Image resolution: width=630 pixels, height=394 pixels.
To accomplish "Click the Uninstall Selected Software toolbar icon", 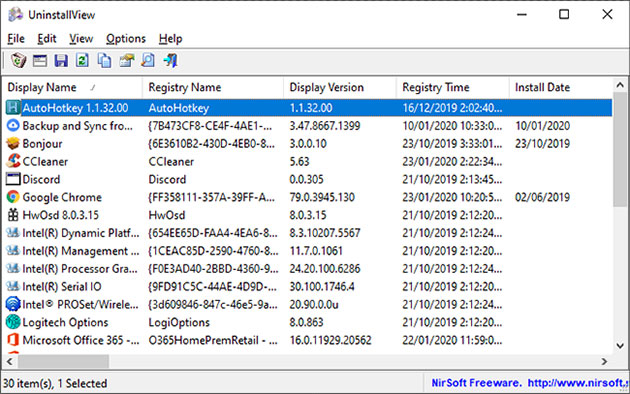I will point(18,61).
